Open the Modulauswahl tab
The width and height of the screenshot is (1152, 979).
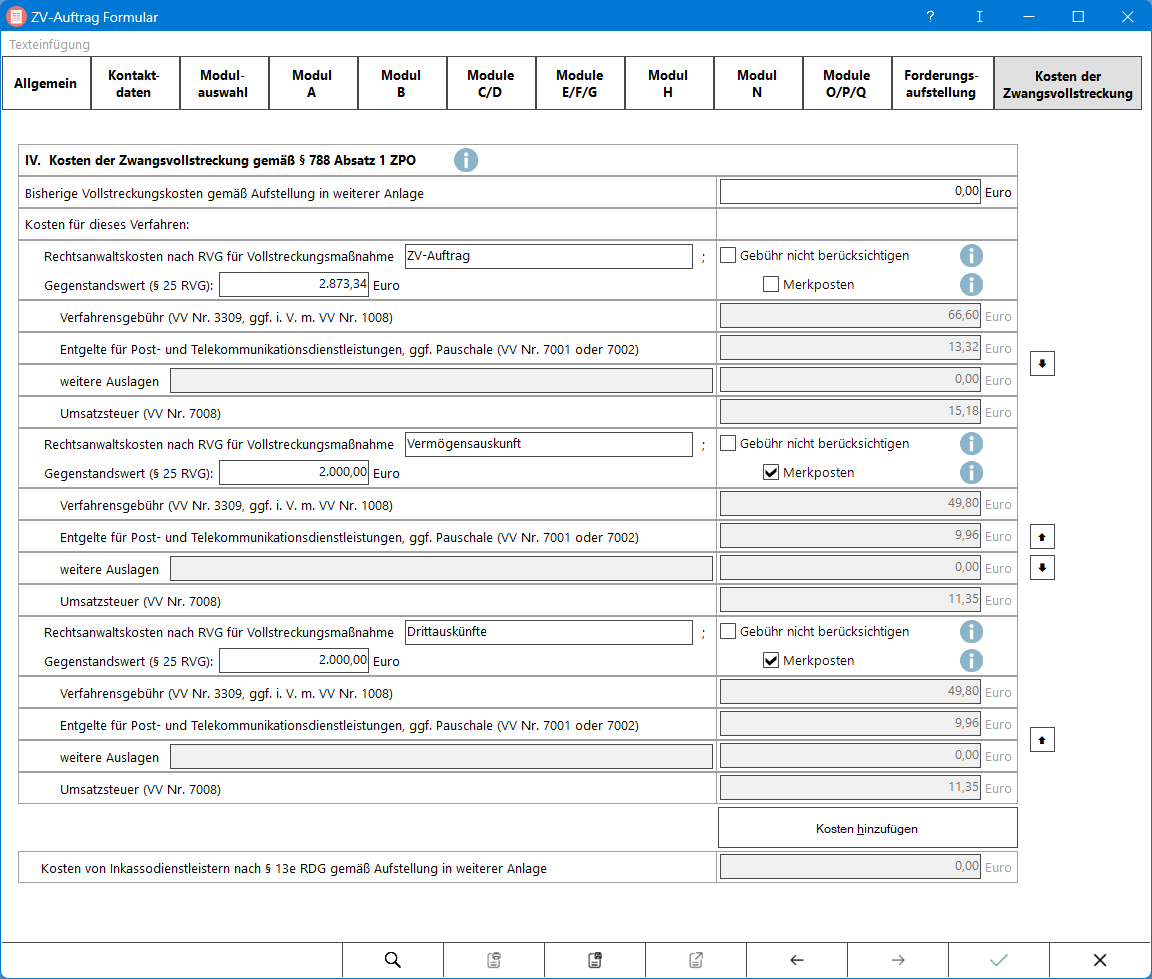click(x=224, y=83)
